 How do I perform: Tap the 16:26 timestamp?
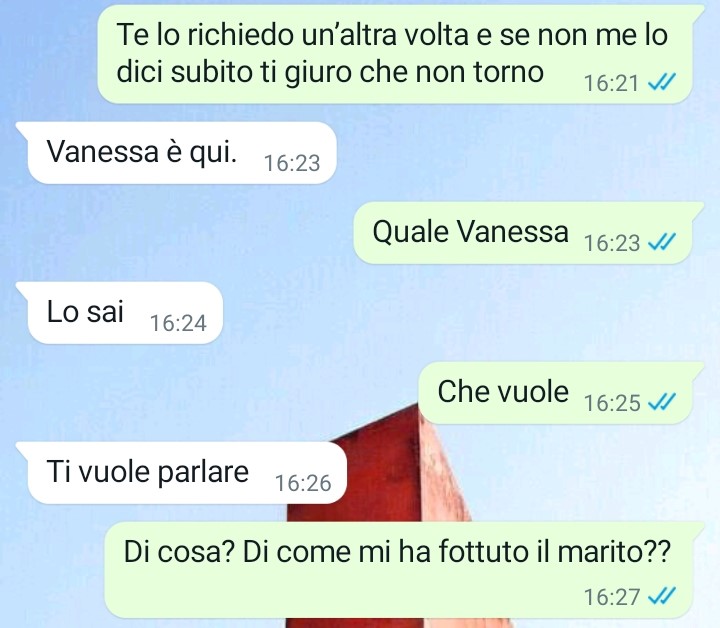coord(303,483)
